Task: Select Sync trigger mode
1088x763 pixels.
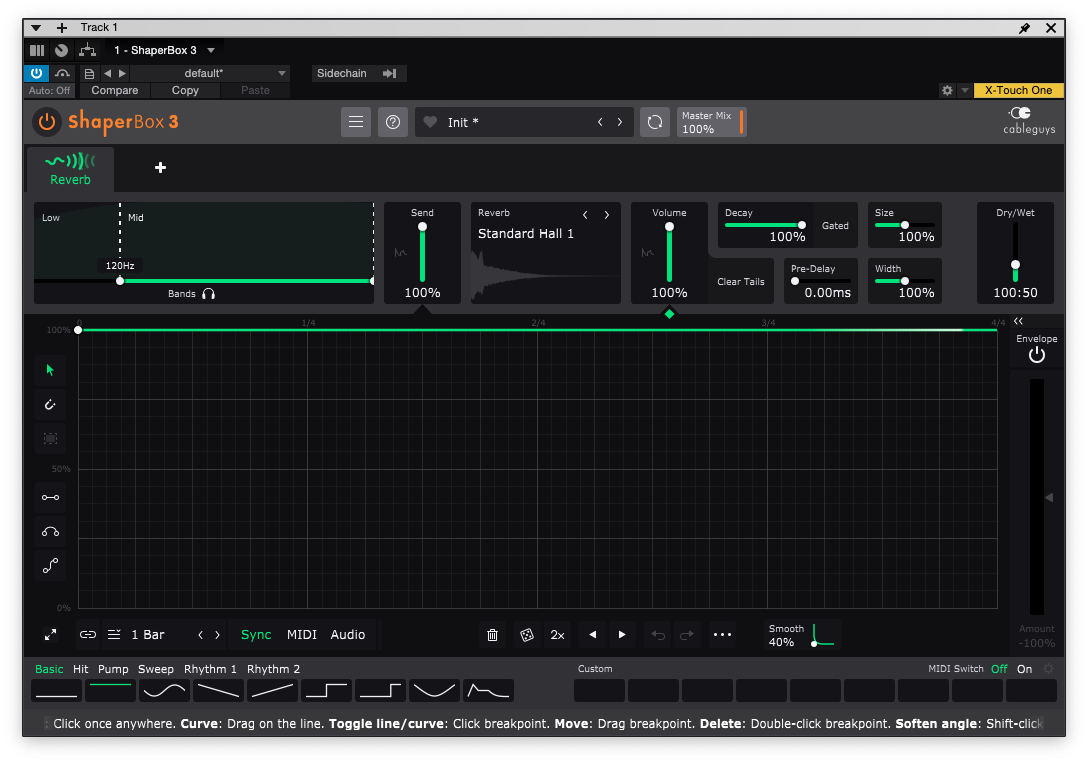Action: point(256,635)
